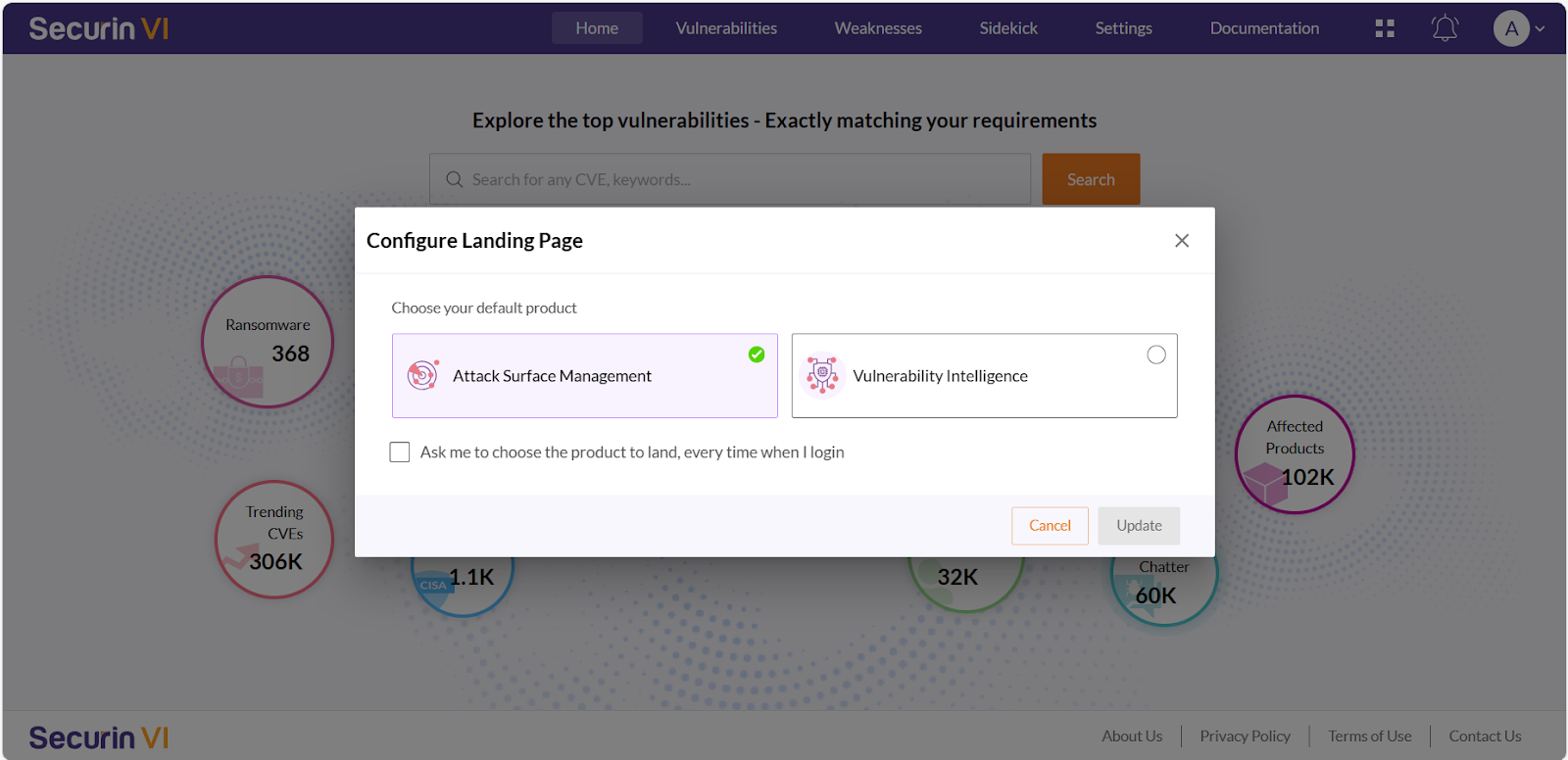Click the Securin VI logo in header

click(99, 28)
